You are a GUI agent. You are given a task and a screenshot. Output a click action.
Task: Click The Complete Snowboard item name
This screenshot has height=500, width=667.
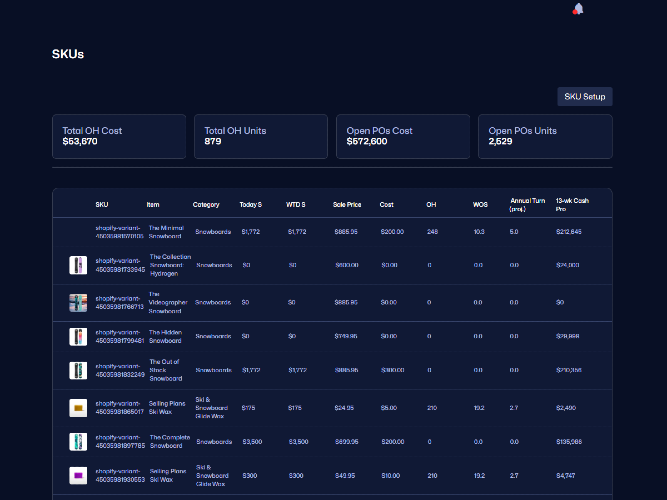(170, 442)
